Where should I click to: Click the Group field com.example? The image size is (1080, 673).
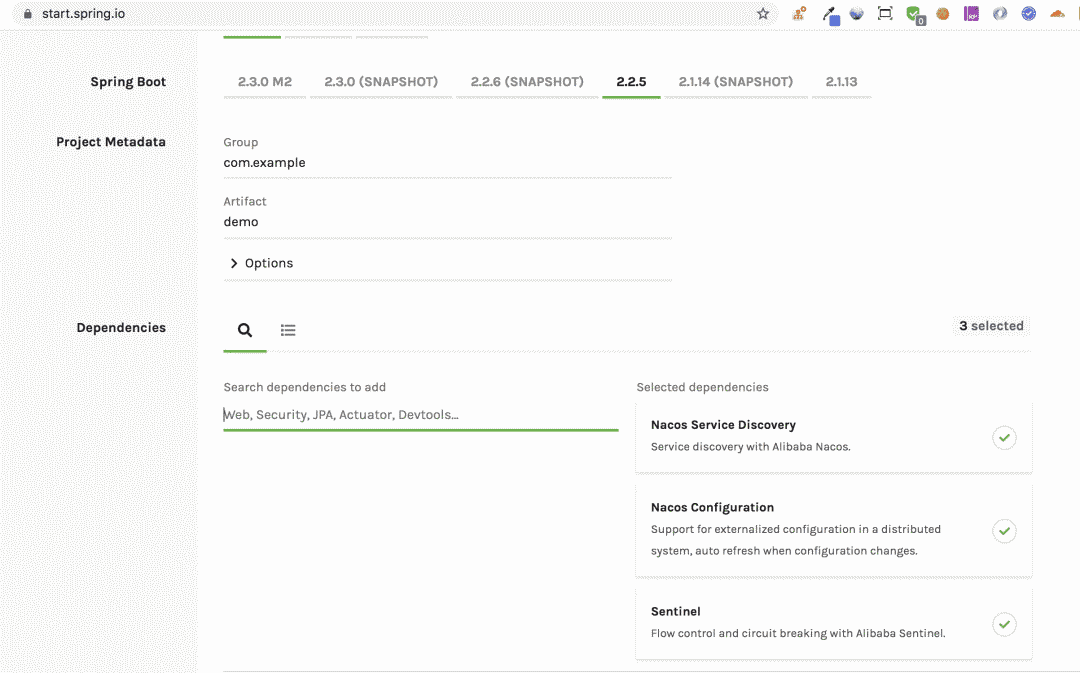tap(446, 163)
